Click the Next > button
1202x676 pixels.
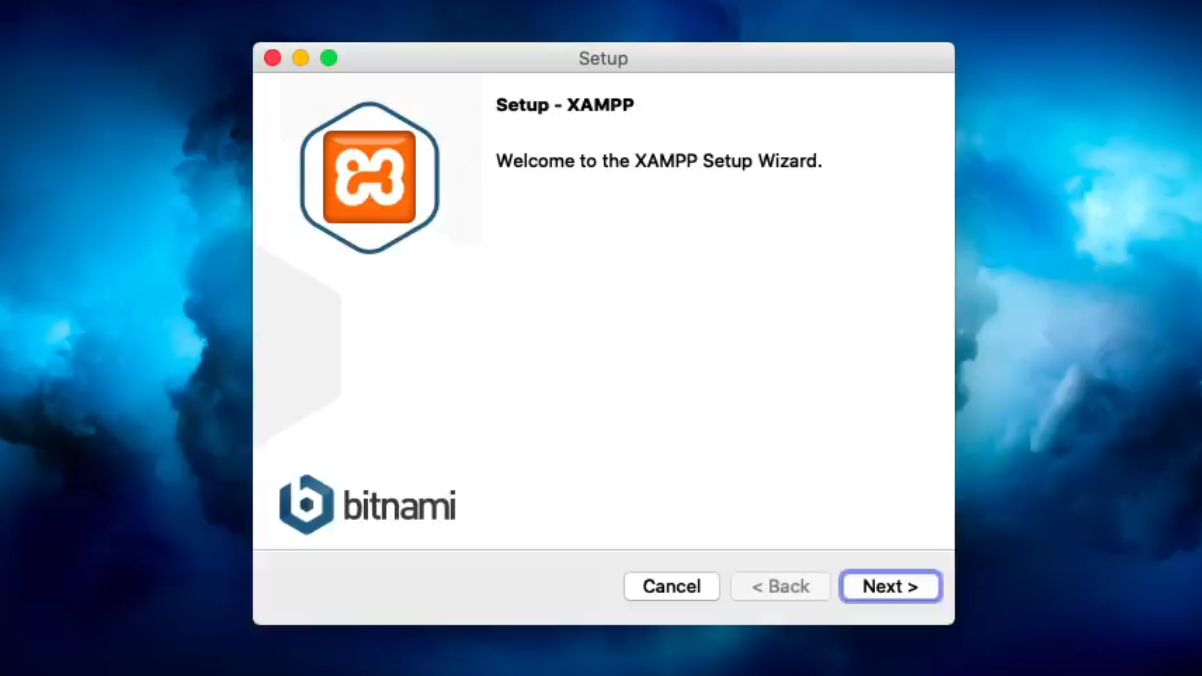[890, 586]
